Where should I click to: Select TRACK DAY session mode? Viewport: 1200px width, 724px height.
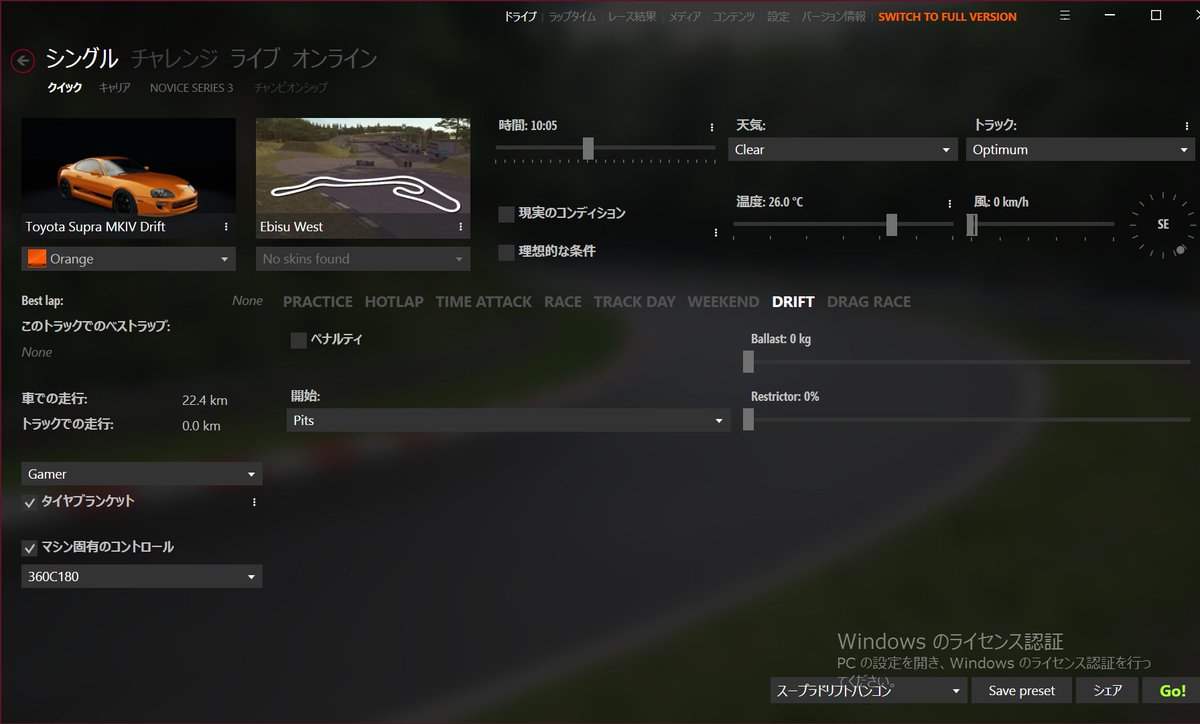coord(635,302)
